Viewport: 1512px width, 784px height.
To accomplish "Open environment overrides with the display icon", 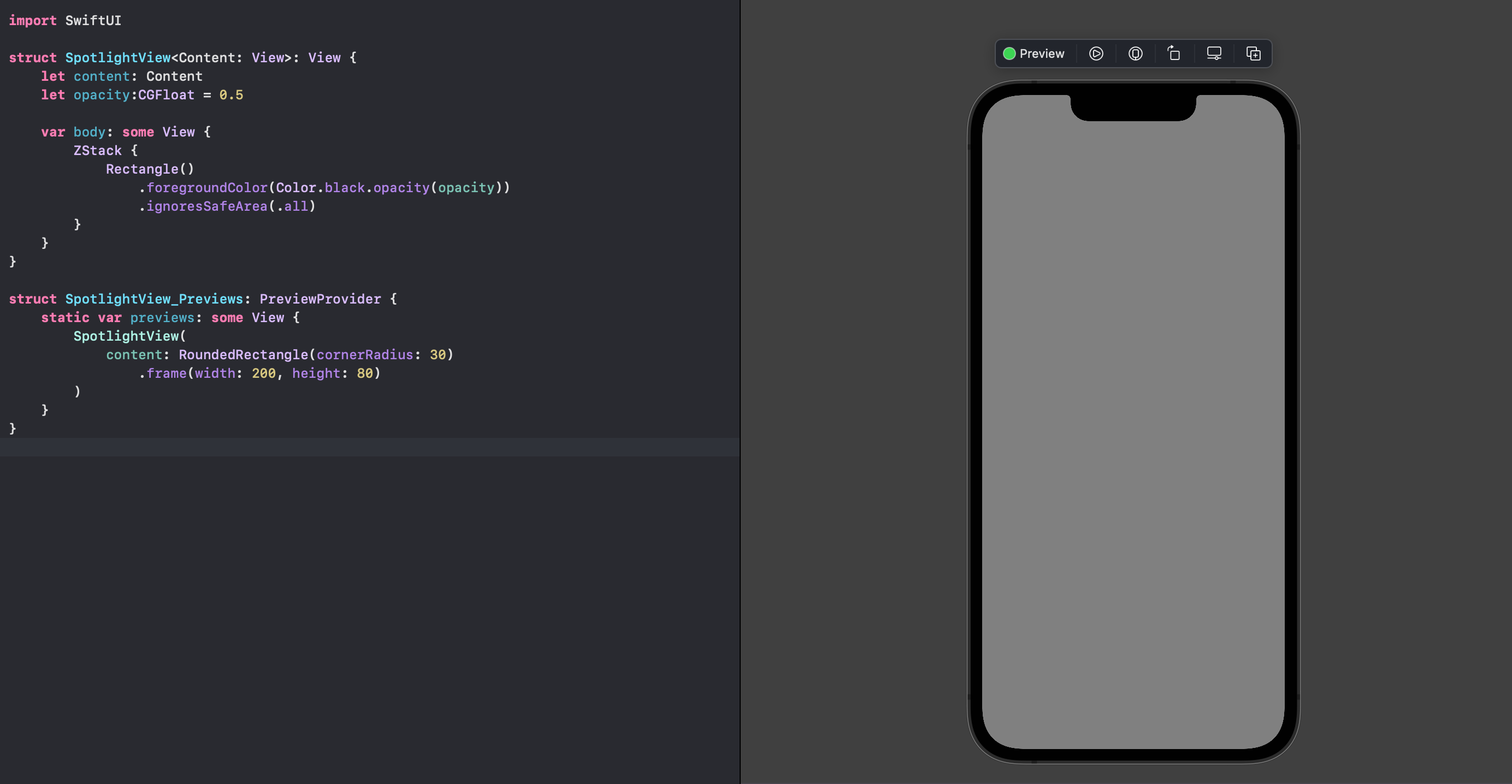I will (1213, 54).
